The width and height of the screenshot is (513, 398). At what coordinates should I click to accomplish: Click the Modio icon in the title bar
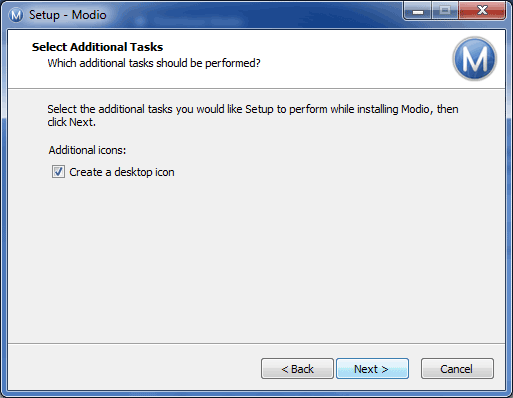16,15
